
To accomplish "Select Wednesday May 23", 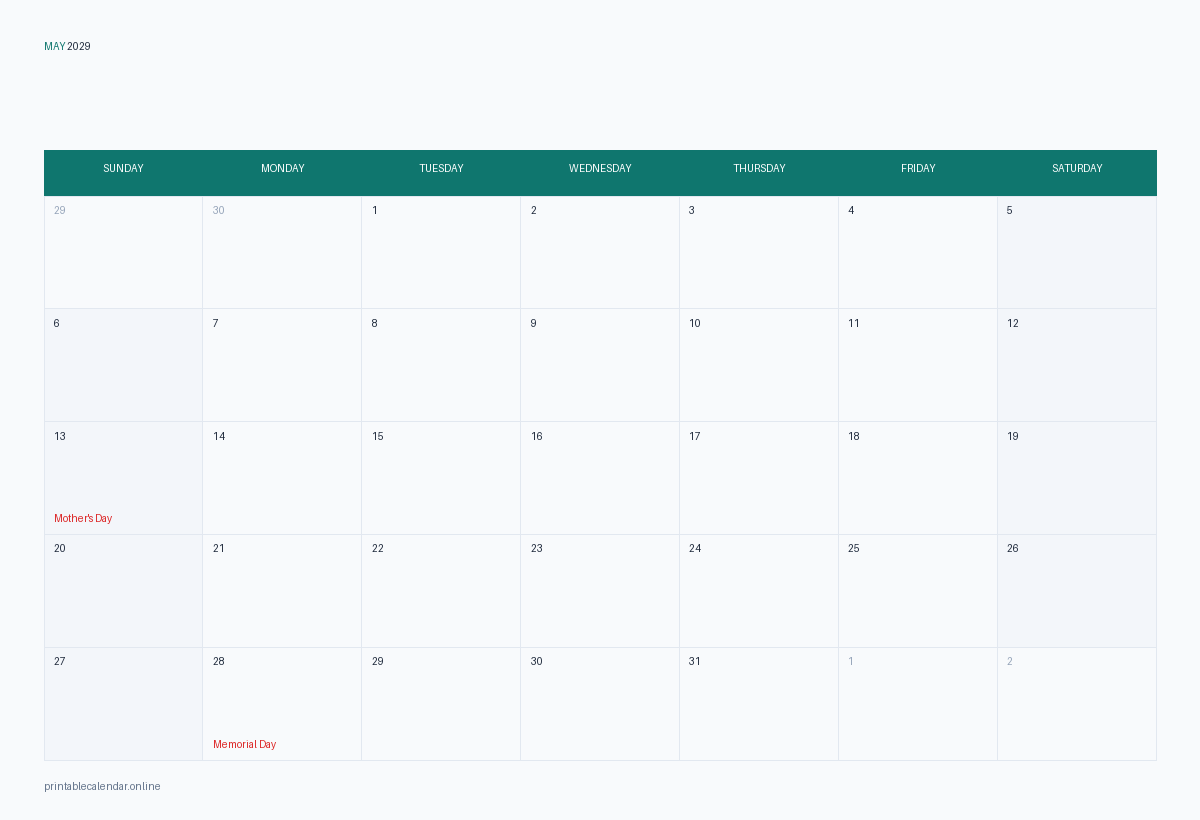I will [x=600, y=591].
